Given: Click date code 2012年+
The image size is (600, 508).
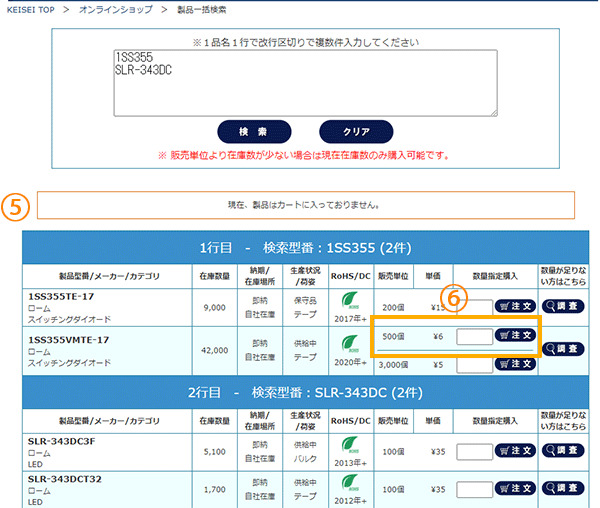Looking at the screenshot, I should [x=351, y=501].
